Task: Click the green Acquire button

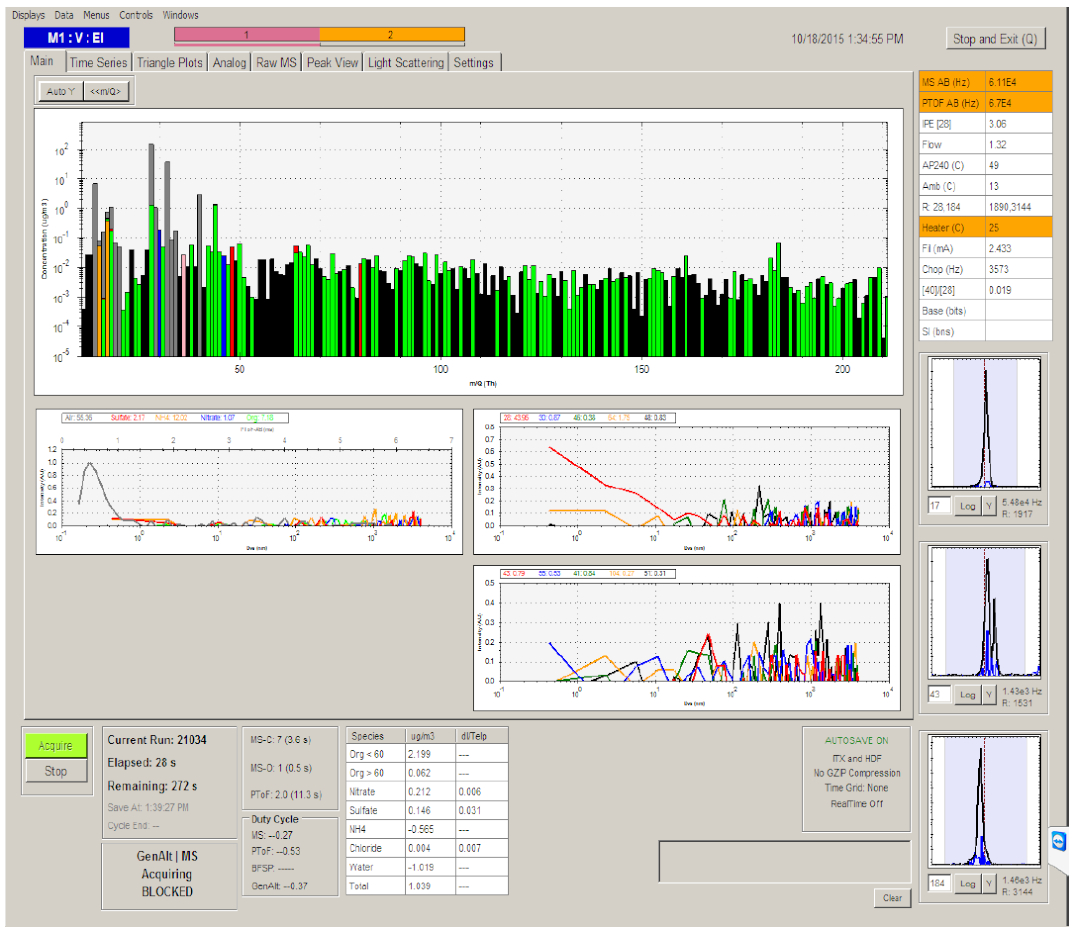Action: [56, 746]
